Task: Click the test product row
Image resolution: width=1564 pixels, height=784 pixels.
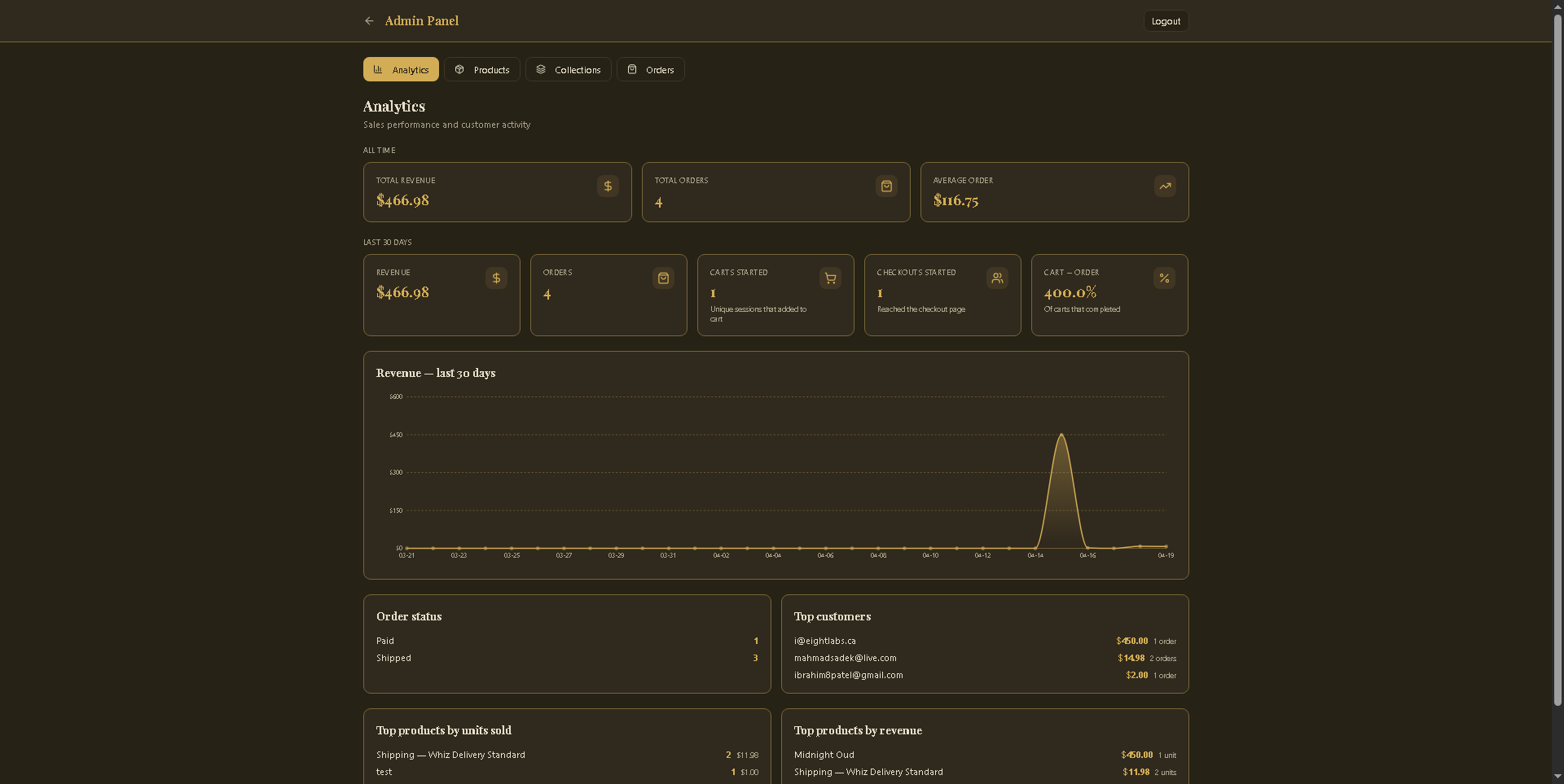Action: click(x=567, y=772)
